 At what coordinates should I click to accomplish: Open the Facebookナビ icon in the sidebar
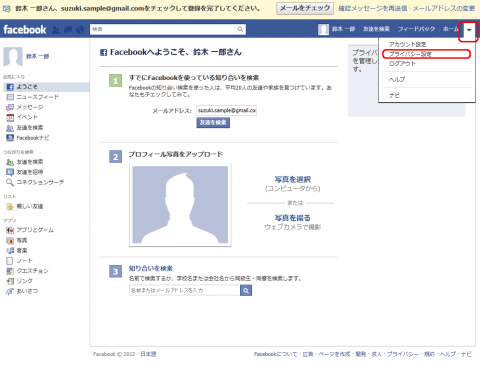click(10, 138)
